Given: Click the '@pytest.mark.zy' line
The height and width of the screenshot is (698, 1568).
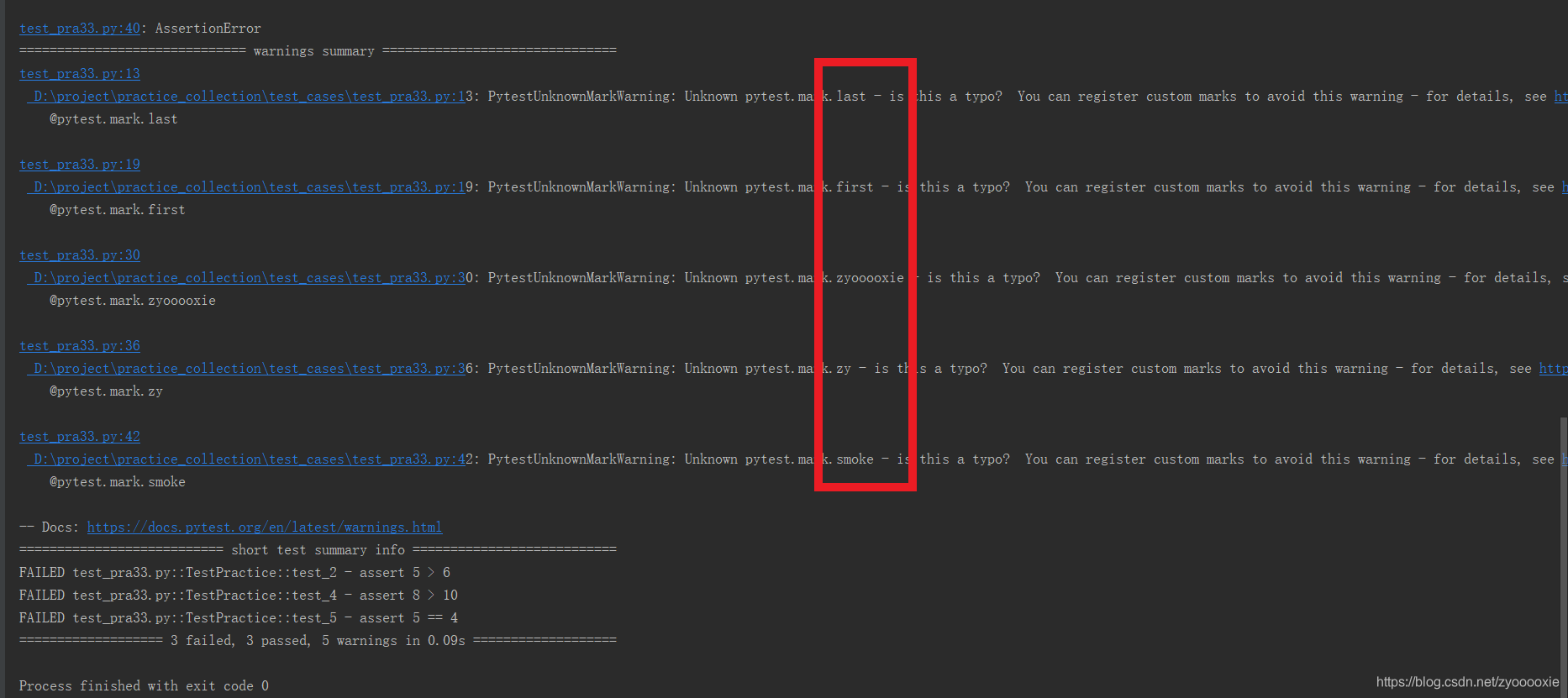Looking at the screenshot, I should pos(106,391).
